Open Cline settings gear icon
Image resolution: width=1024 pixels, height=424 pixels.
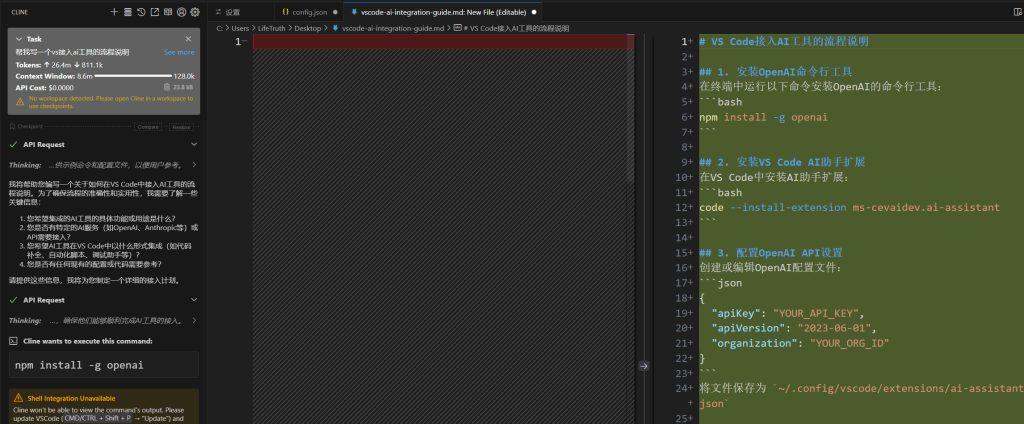tap(195, 12)
